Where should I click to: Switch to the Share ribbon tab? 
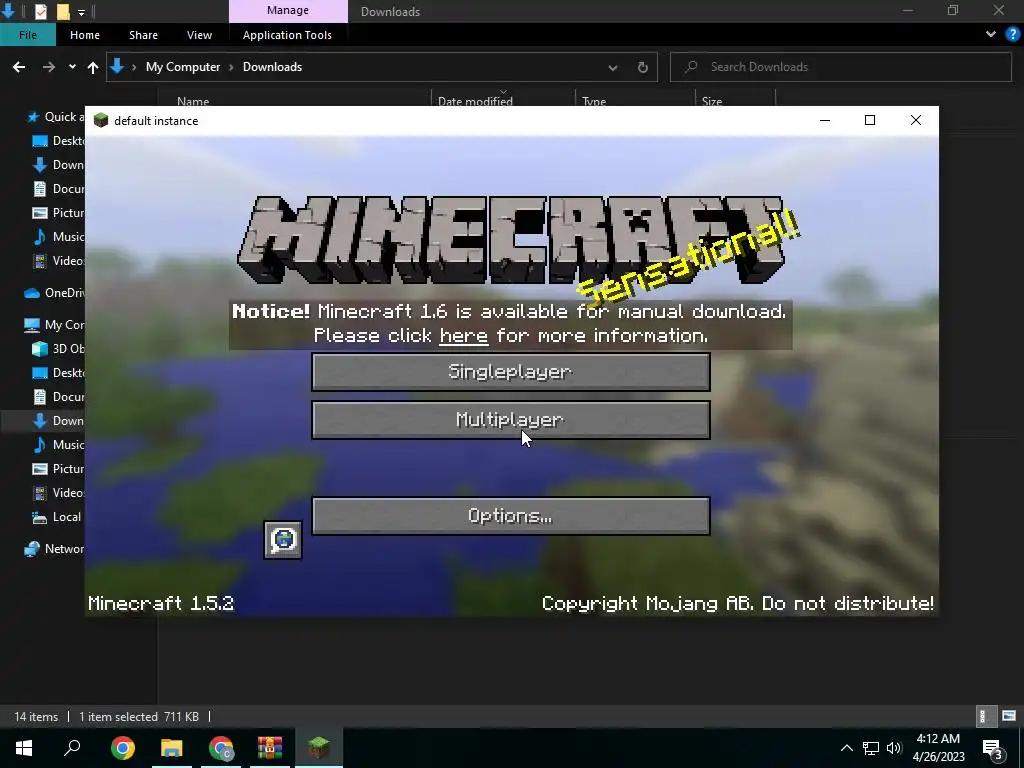[x=143, y=35]
